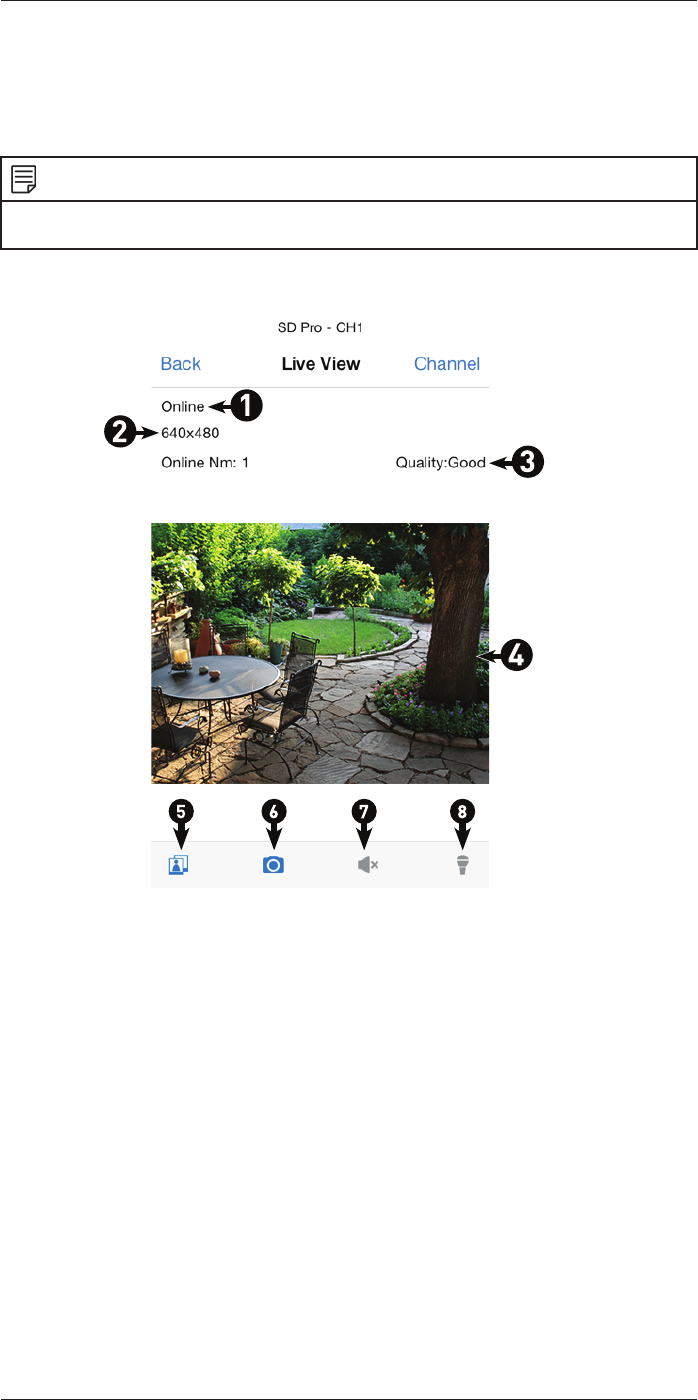This screenshot has width=698, height=1400.
Task: Open the Channel selector
Action: (447, 364)
